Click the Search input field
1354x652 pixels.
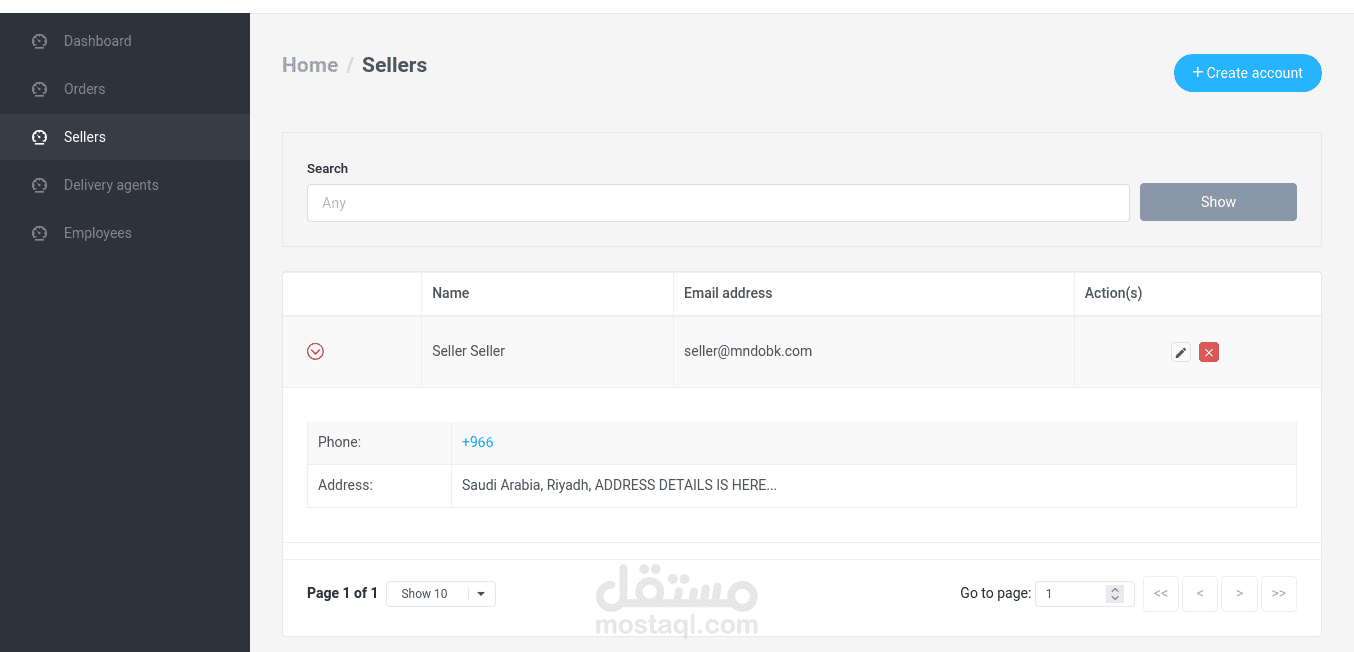(718, 203)
